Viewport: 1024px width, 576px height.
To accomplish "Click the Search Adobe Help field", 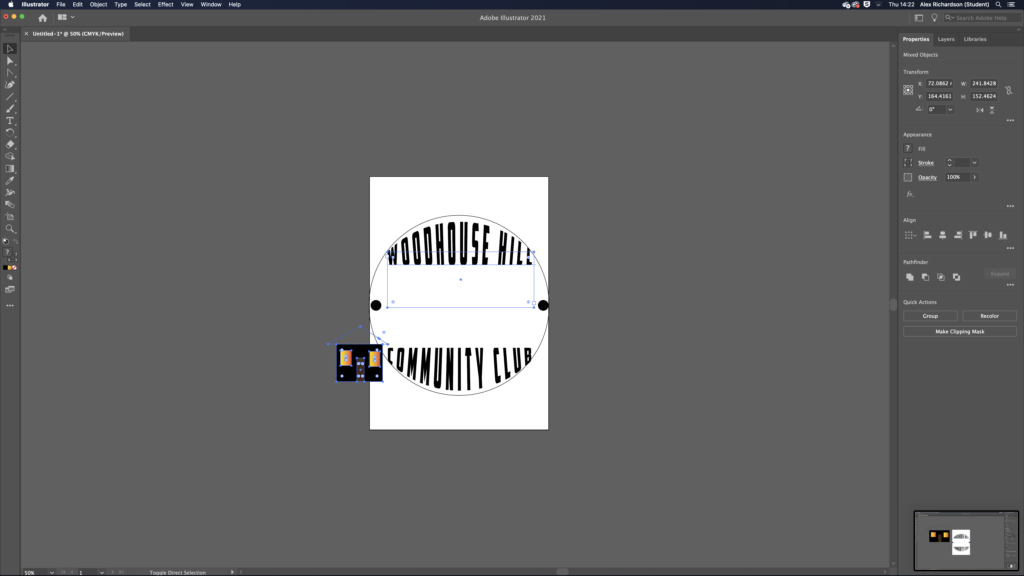I will [981, 18].
